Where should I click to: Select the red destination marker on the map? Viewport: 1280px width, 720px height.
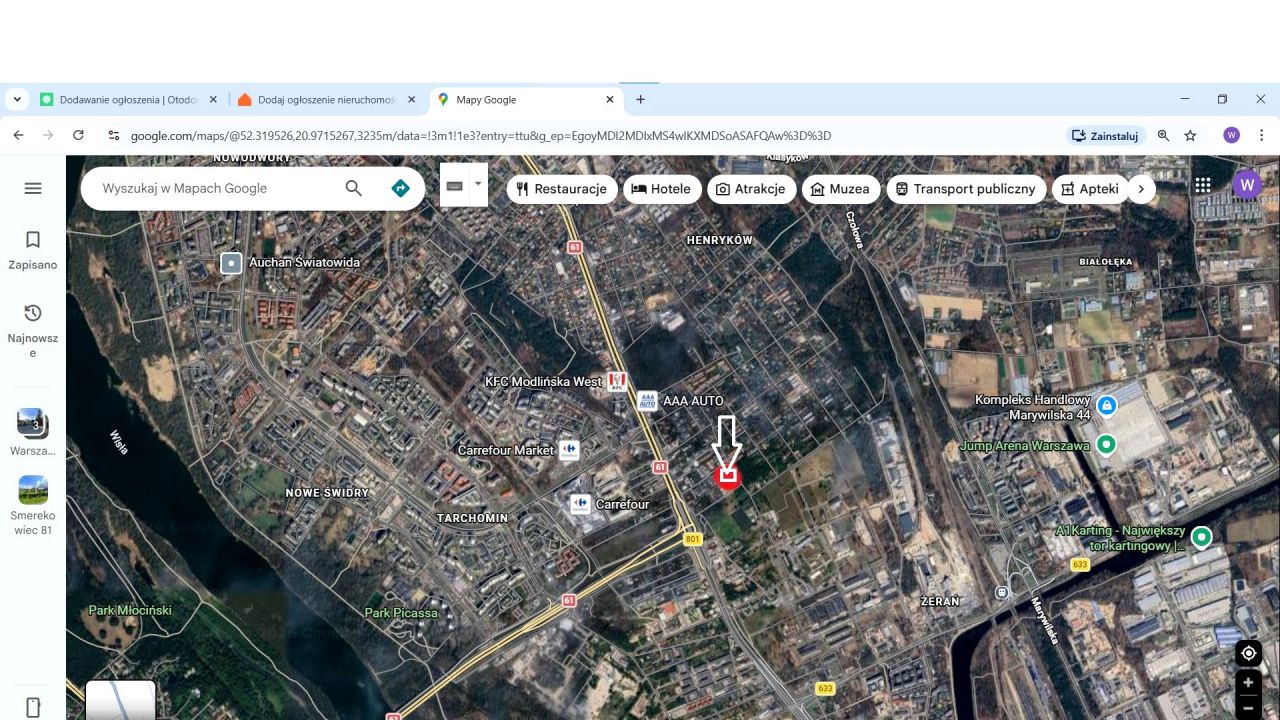coord(728,477)
